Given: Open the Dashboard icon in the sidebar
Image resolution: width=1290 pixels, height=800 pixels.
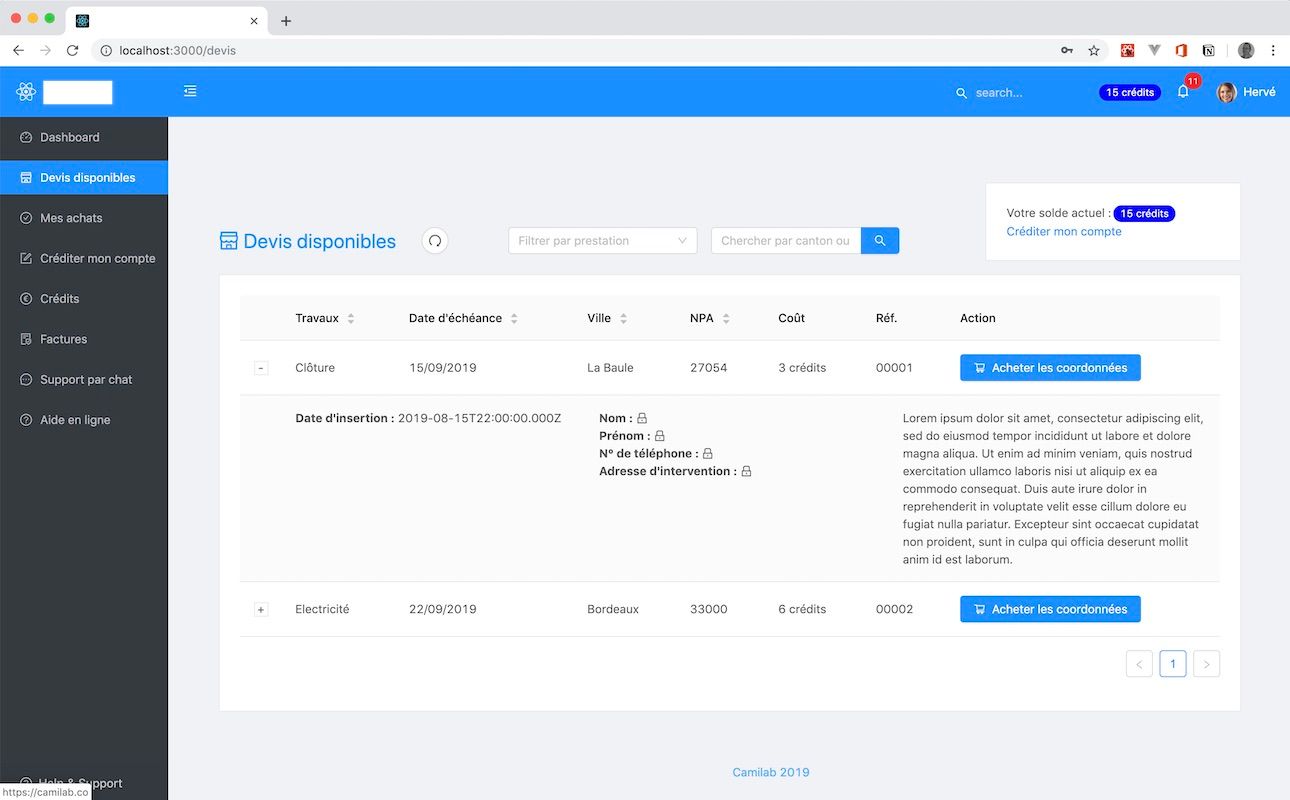Looking at the screenshot, I should [x=25, y=137].
